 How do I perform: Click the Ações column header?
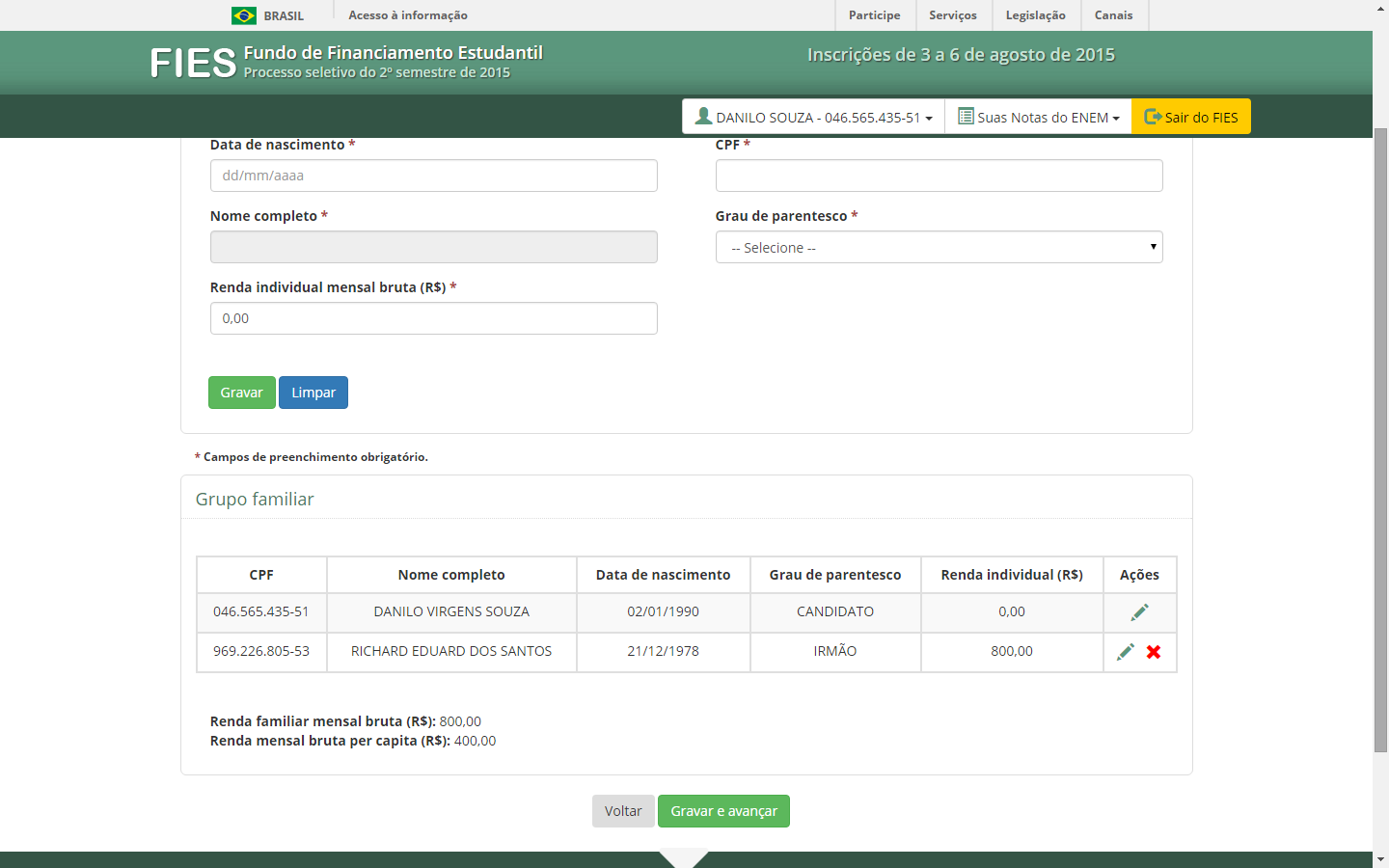pyautogui.click(x=1139, y=575)
